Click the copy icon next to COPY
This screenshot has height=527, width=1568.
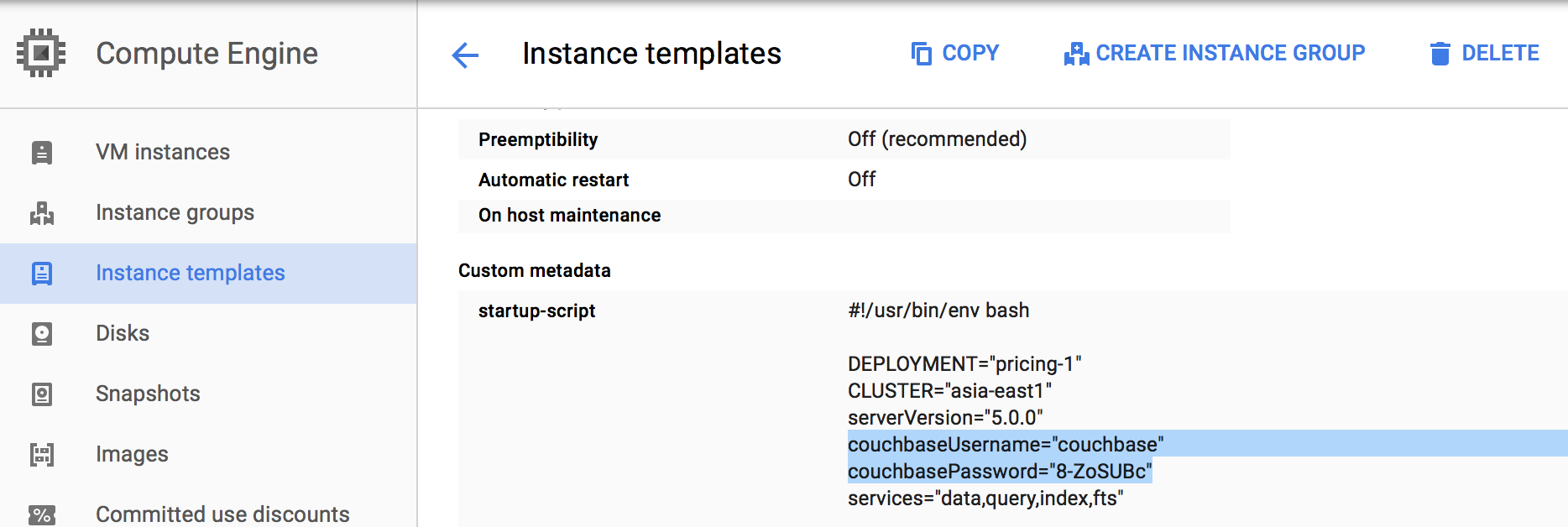[921, 52]
